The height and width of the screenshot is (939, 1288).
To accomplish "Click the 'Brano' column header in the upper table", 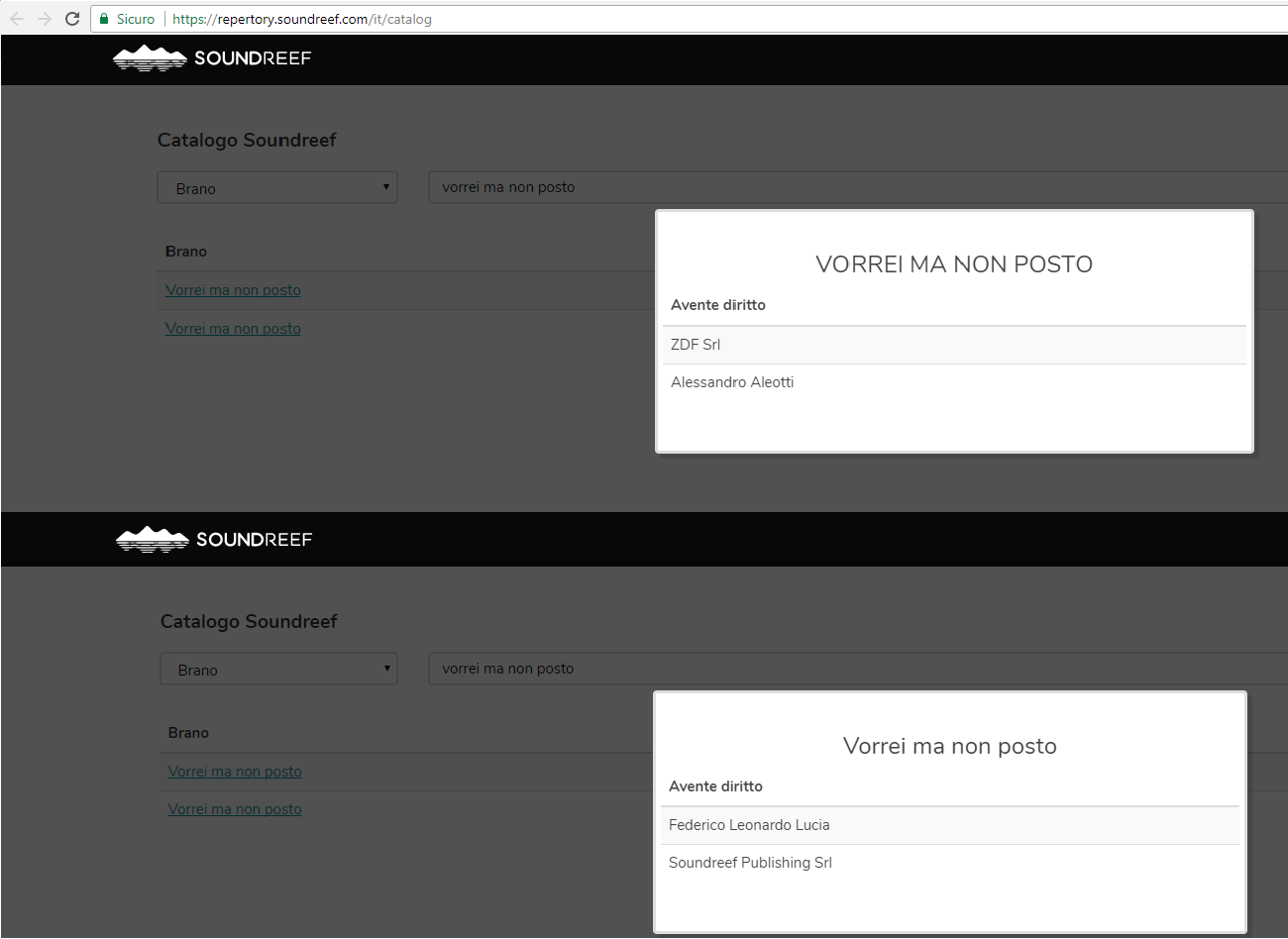I will (x=186, y=252).
